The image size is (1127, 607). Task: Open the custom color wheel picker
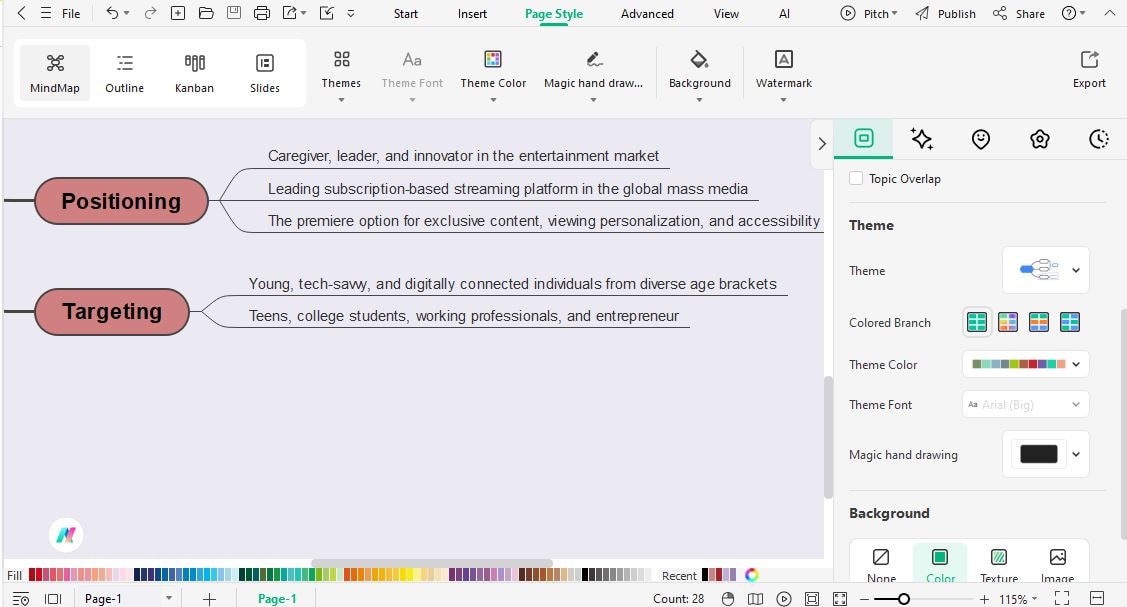point(752,575)
